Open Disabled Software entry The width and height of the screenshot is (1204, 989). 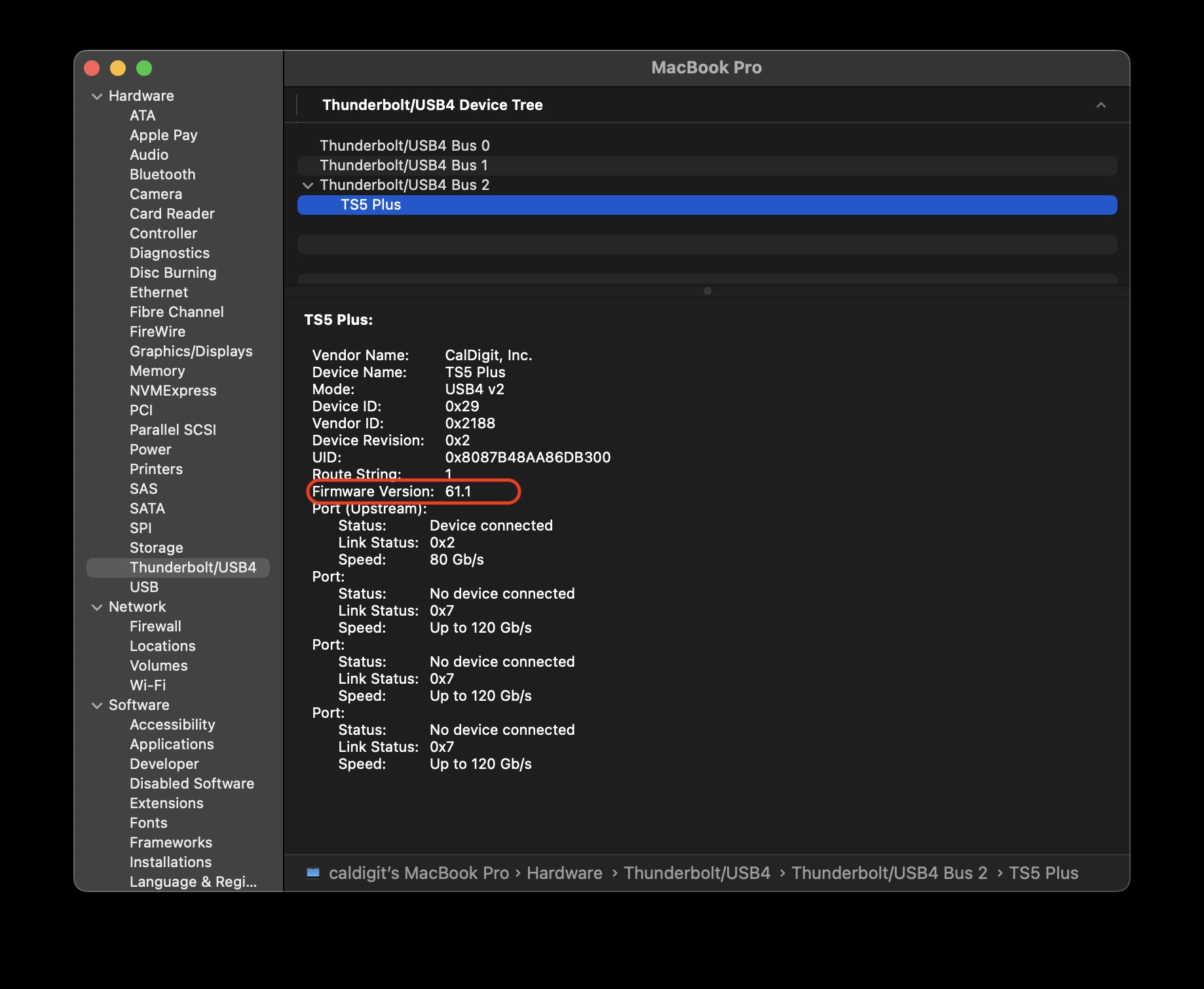tap(191, 783)
